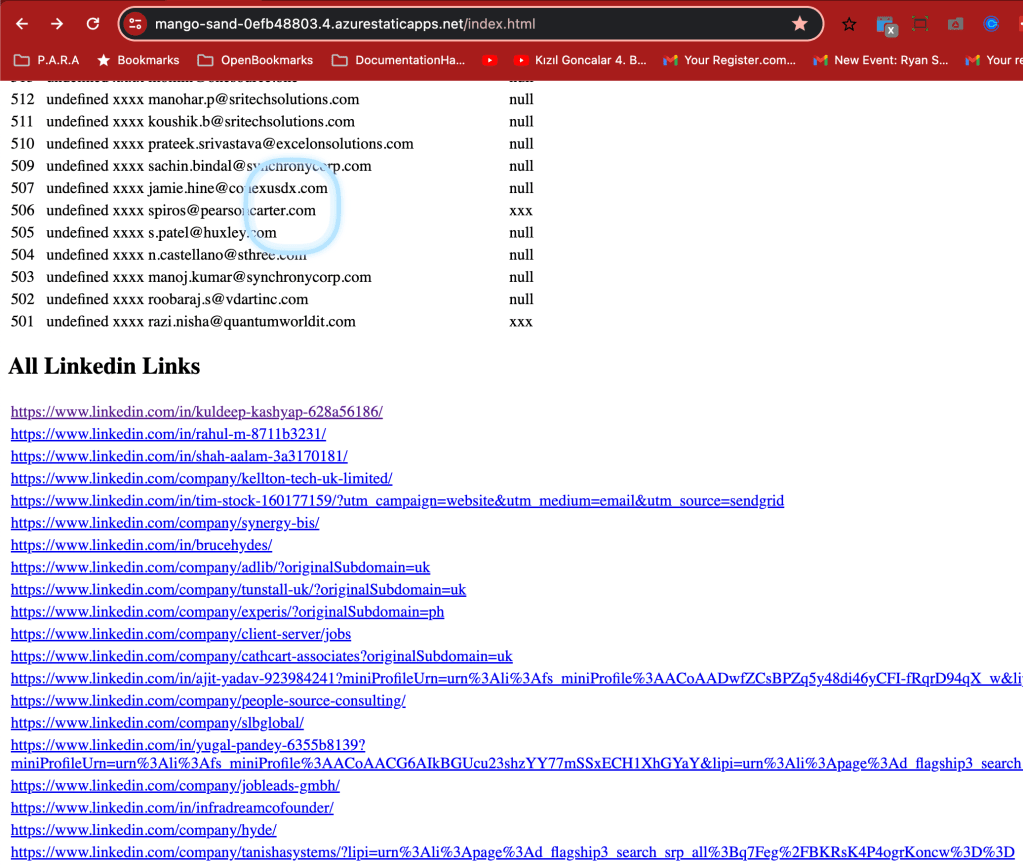
Task: Select email manoj.kumar@synchronycorp.com
Action: [x=260, y=277]
